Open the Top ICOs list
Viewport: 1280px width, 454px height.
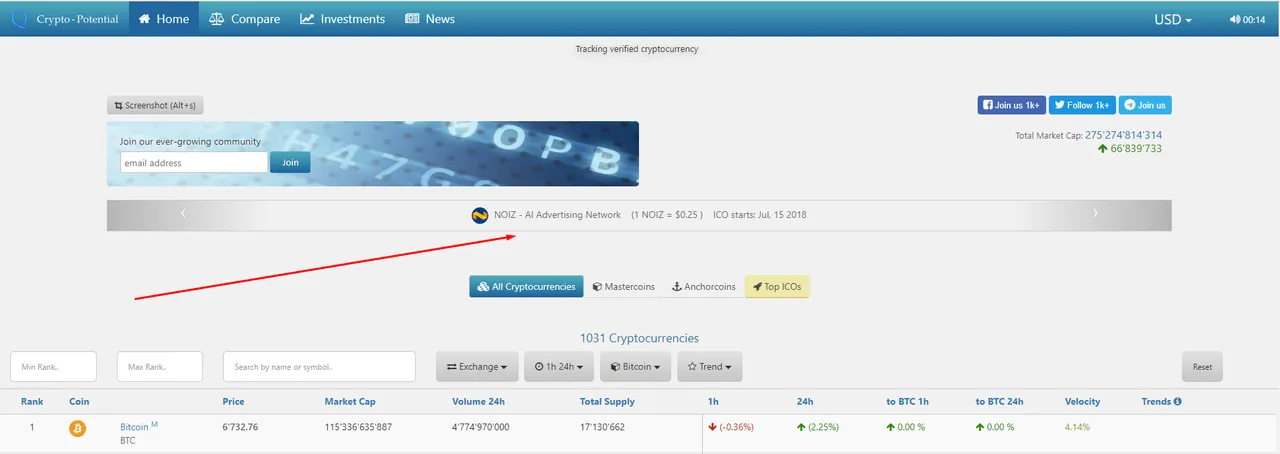(778, 286)
